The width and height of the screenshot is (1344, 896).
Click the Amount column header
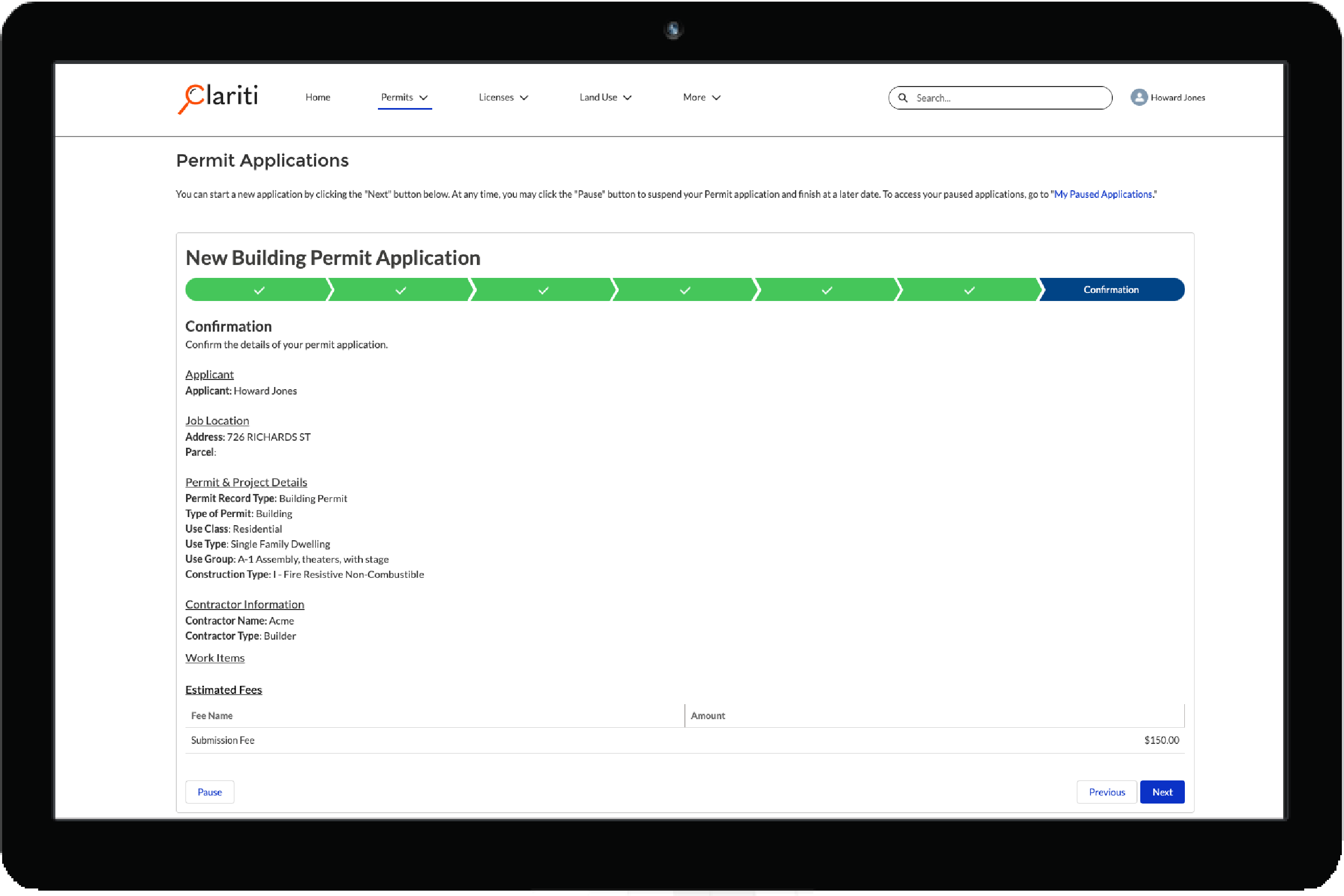(x=935, y=716)
